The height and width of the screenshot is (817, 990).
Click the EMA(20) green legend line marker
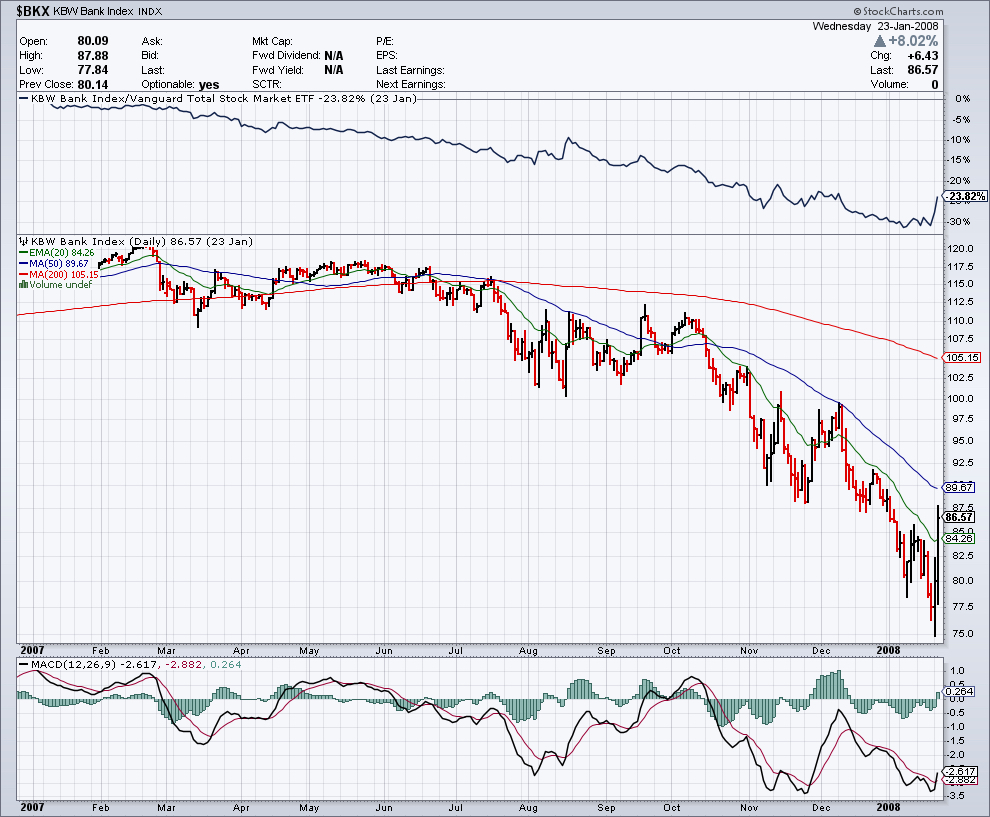24,253
